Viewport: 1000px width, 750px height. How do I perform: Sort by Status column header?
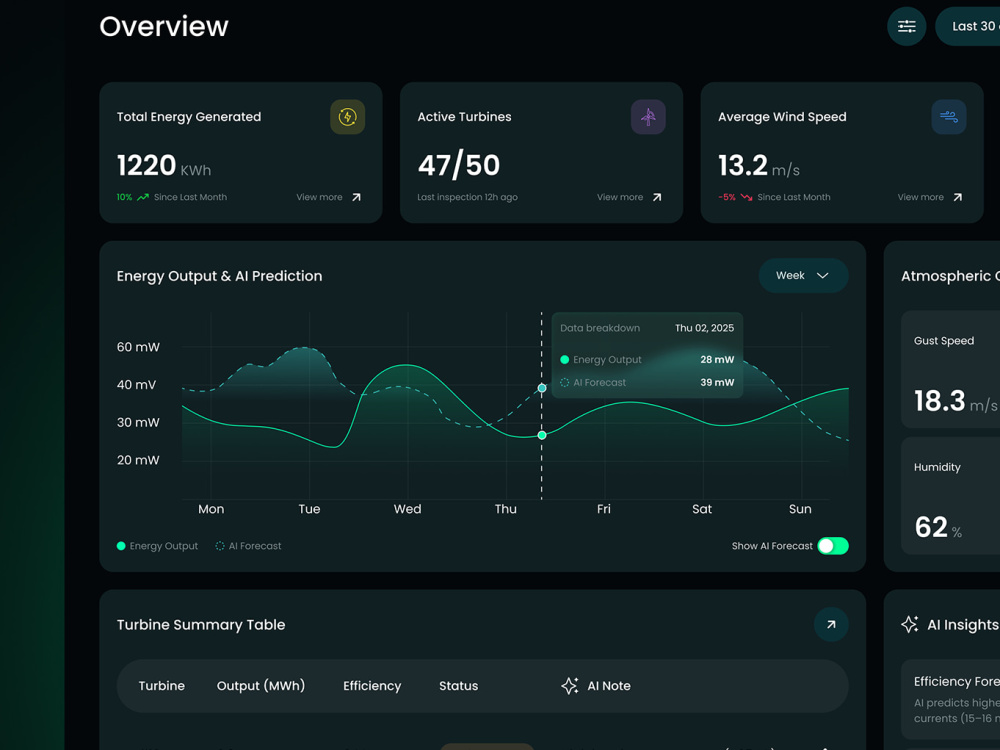click(x=458, y=686)
